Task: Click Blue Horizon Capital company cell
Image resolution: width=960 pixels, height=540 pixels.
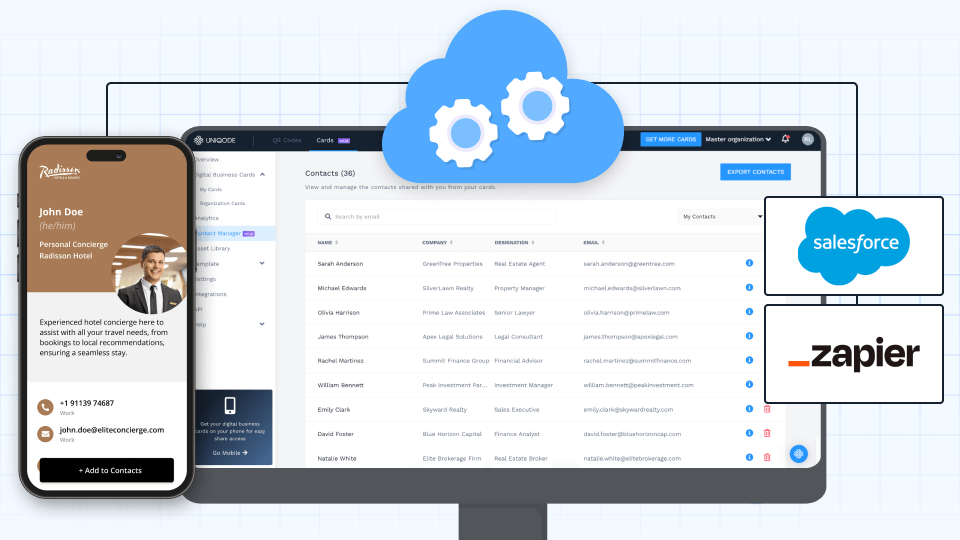Action: [452, 434]
